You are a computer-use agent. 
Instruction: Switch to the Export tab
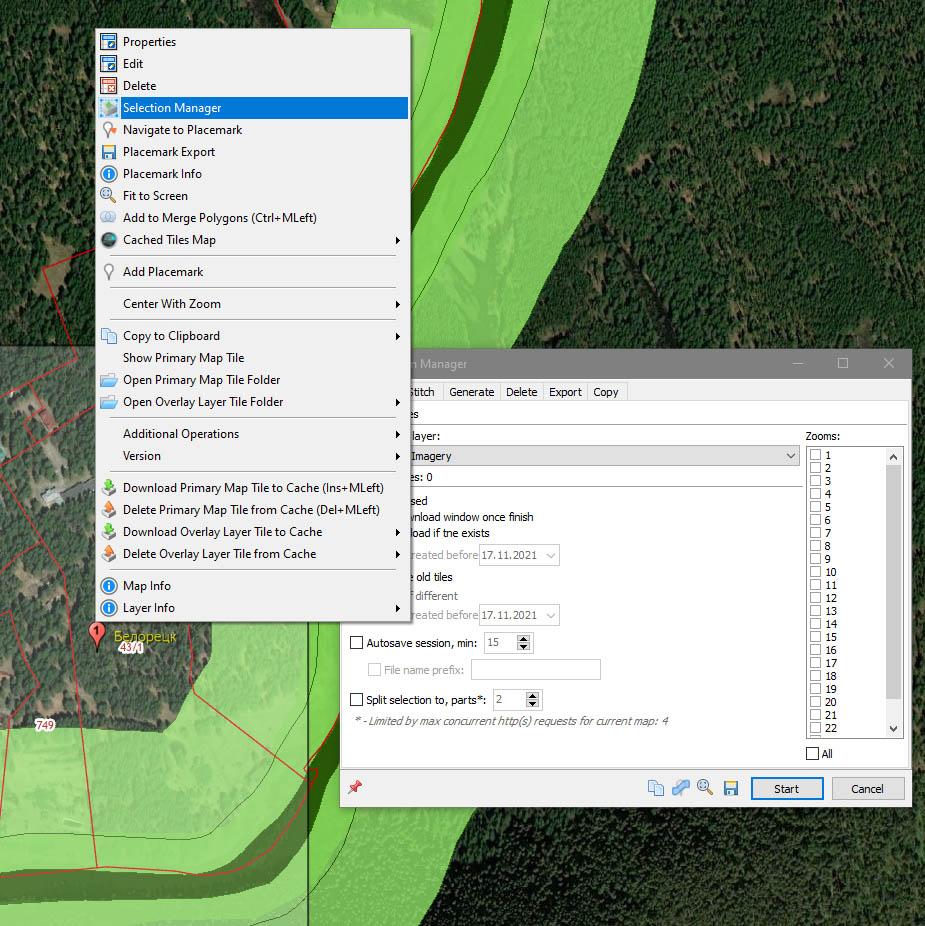565,392
